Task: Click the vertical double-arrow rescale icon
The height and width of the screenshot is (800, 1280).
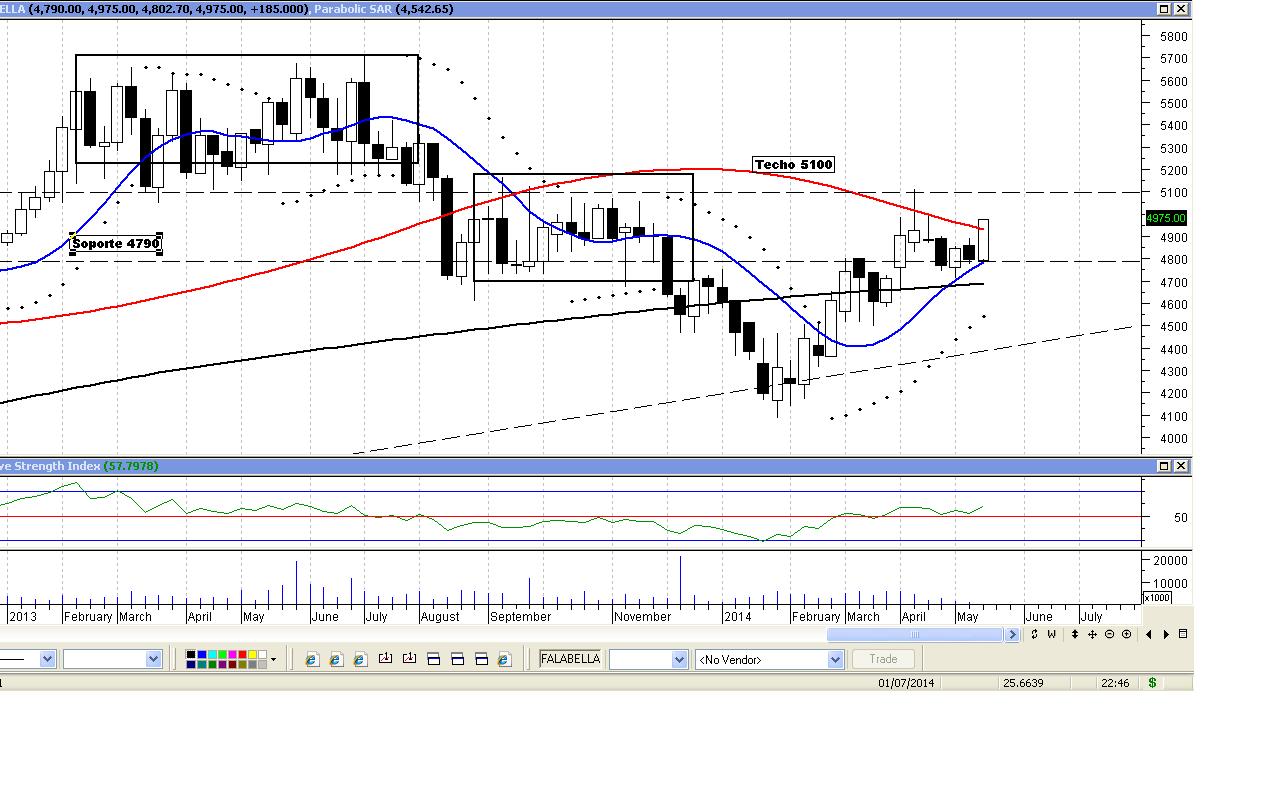Action: (1077, 634)
